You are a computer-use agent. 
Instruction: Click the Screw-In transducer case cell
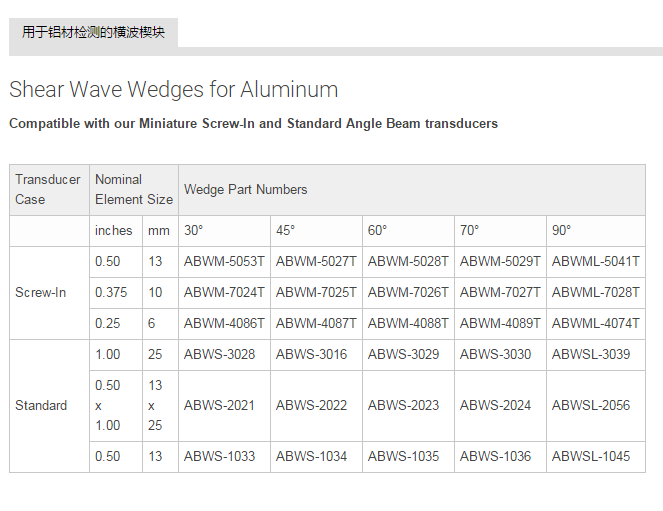coord(41,293)
